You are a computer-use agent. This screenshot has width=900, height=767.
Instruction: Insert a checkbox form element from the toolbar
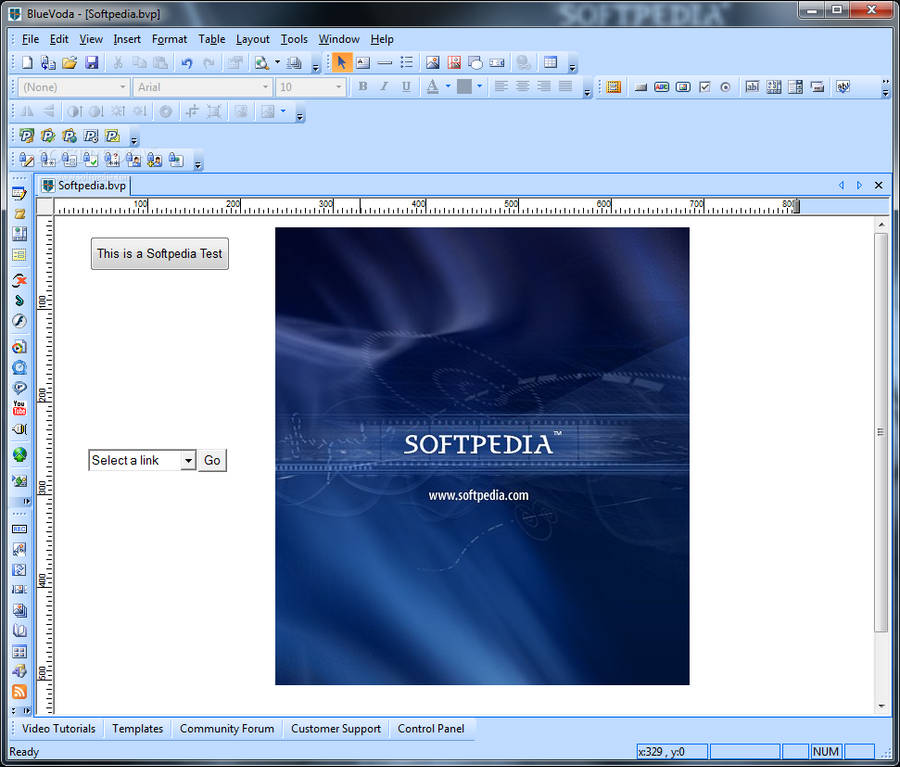click(x=704, y=87)
